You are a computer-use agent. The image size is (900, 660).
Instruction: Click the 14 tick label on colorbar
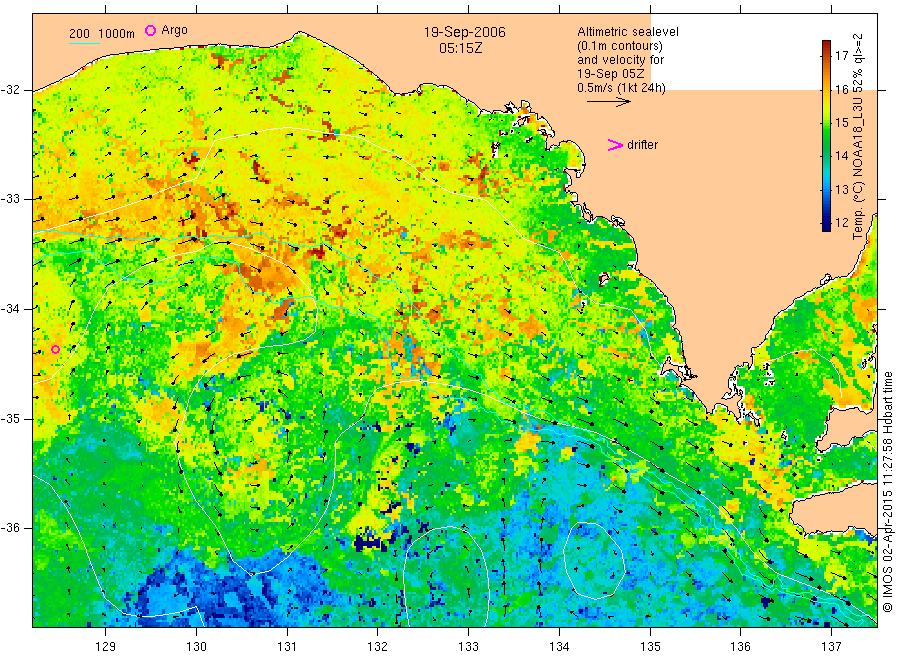coord(841,156)
